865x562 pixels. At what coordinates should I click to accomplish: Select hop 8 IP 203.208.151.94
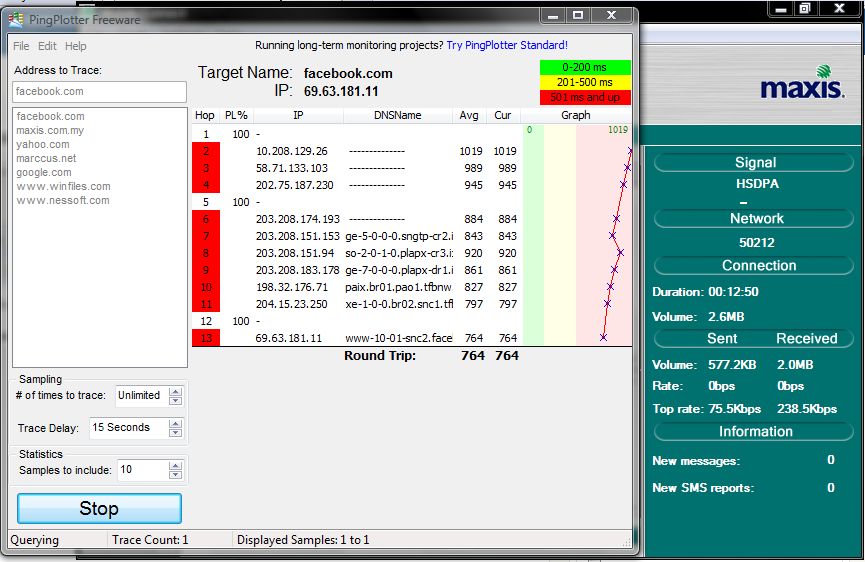coord(295,253)
